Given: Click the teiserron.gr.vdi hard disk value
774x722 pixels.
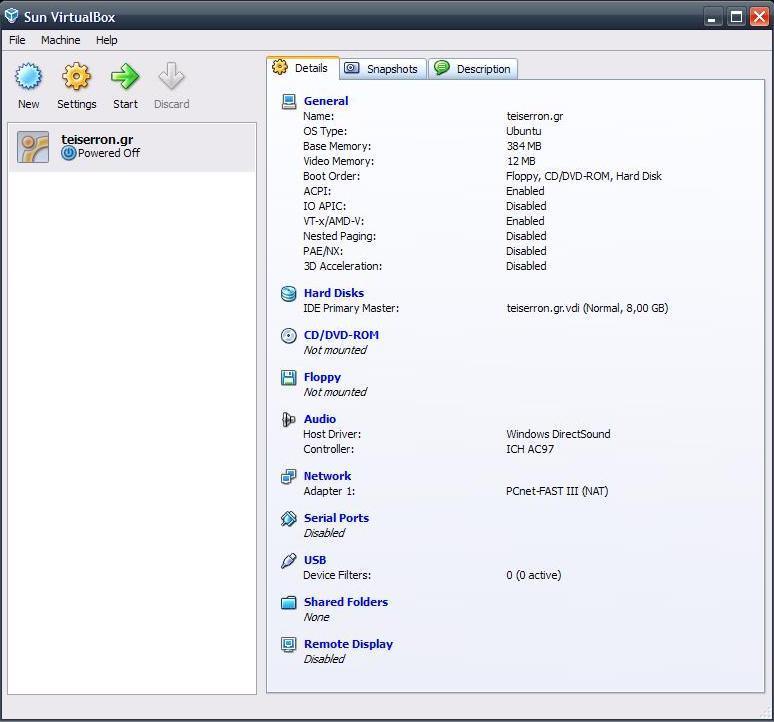Looking at the screenshot, I should pyautogui.click(x=587, y=308).
